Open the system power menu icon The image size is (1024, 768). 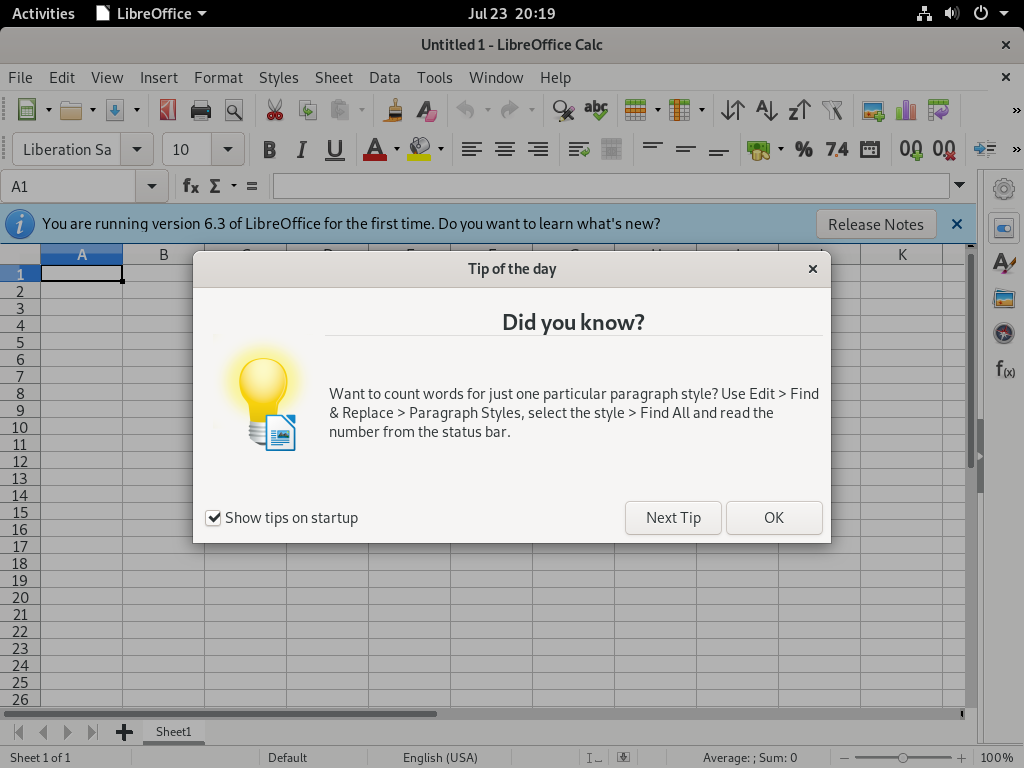point(980,14)
